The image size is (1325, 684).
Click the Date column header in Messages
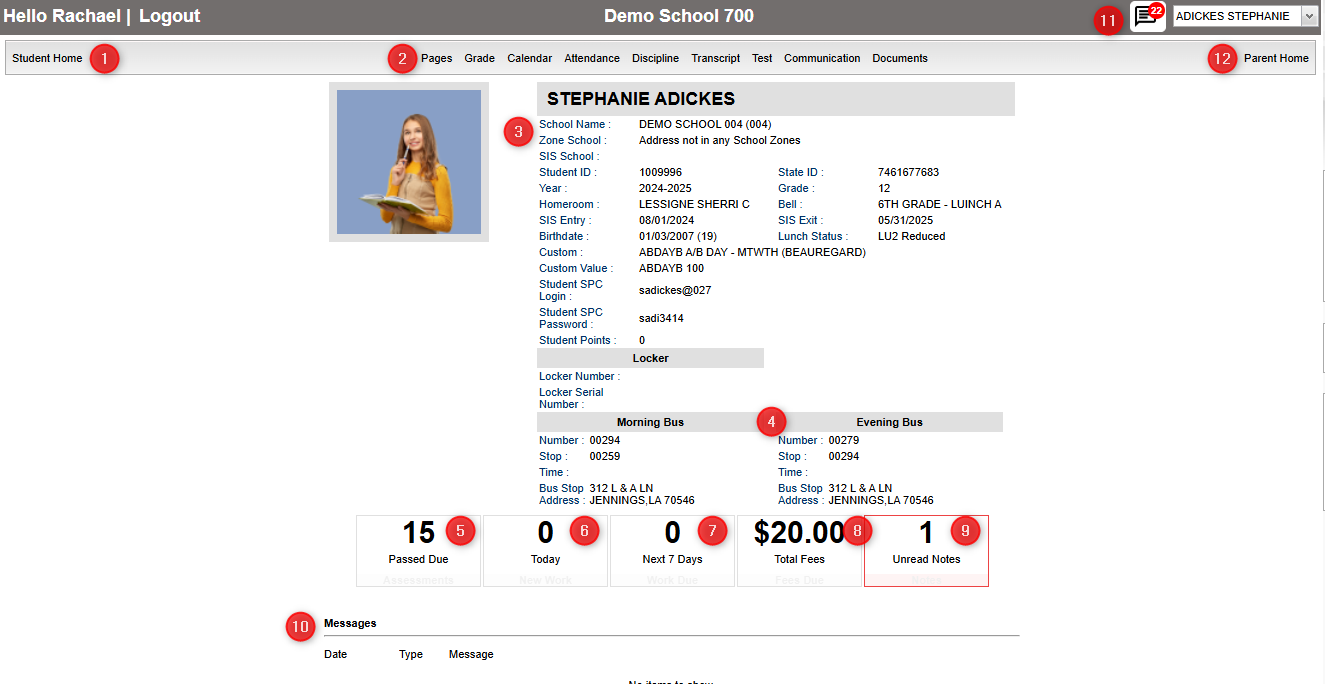click(x=336, y=654)
